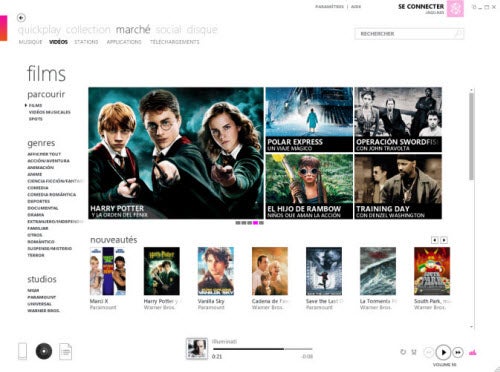Screen dimensions: 500x372
Task: Play the current track
Action: click(443, 352)
